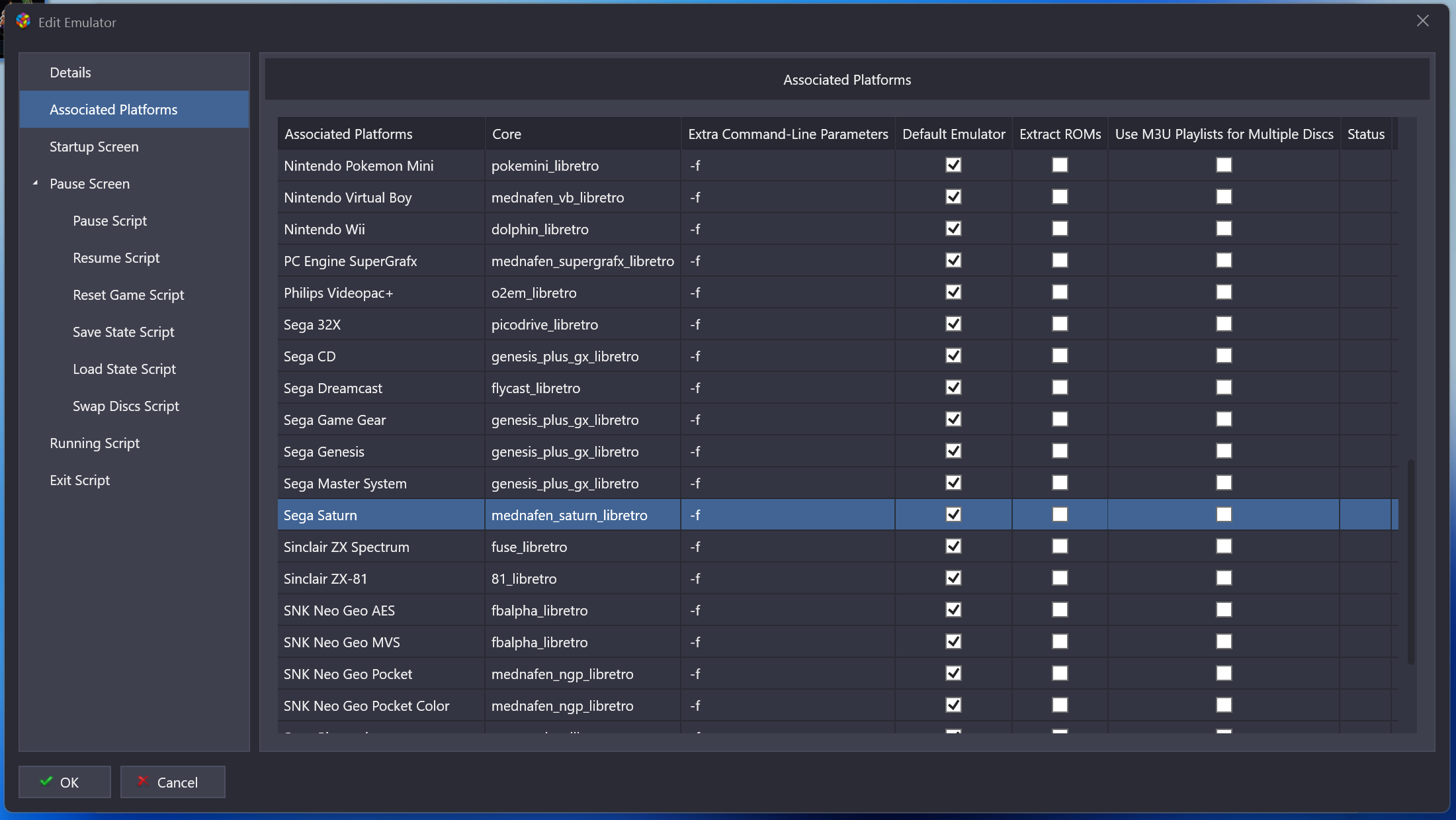Edit the 81_libretro core cell

(583, 578)
